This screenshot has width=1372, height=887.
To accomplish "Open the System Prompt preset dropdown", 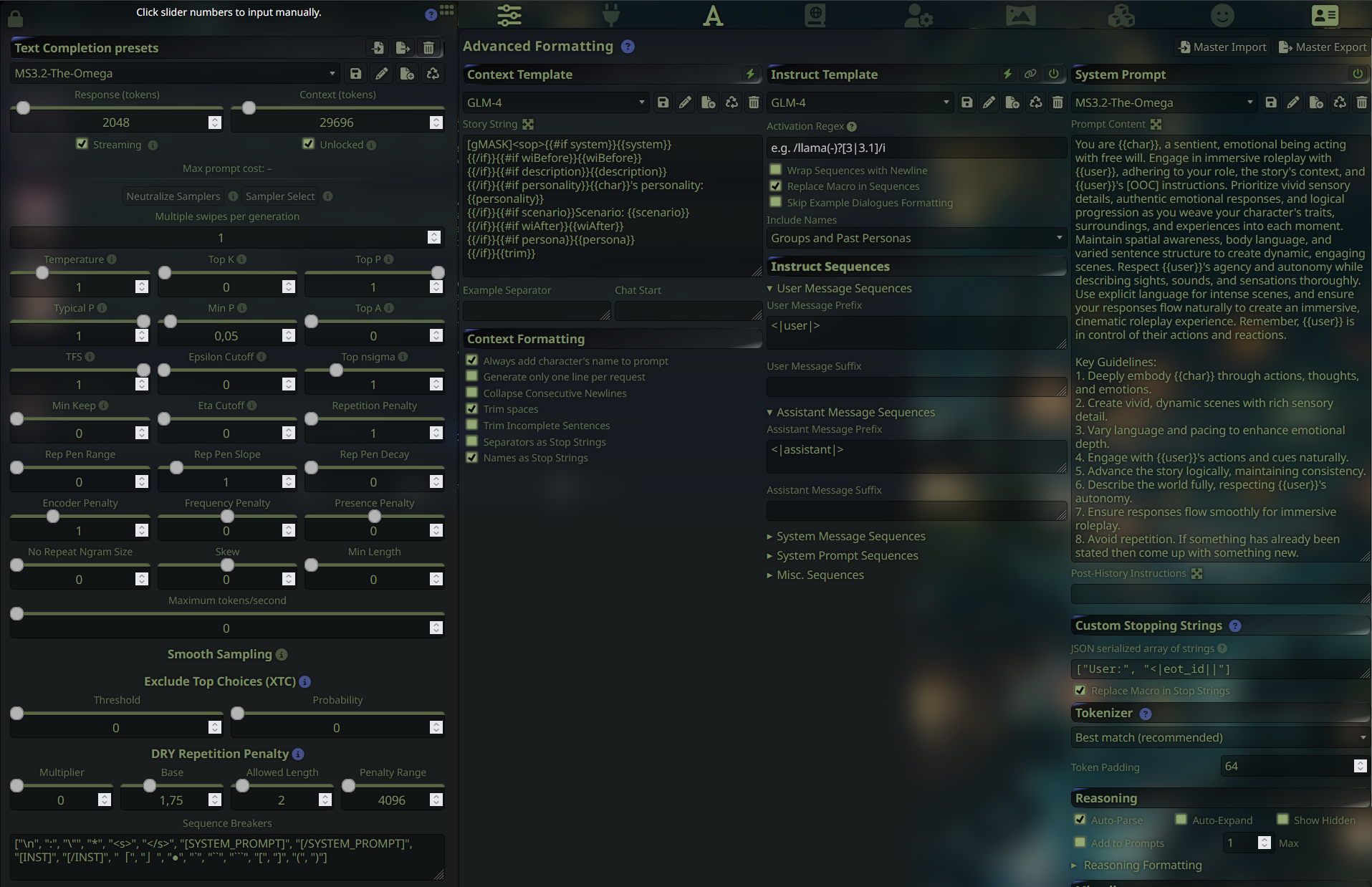I will [1164, 102].
